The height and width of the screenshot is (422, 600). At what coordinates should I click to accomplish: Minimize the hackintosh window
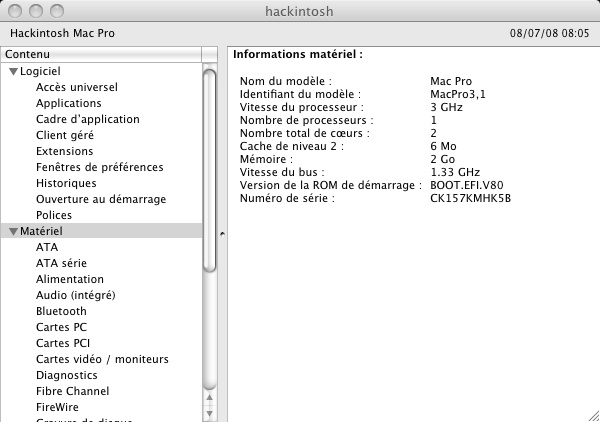click(x=36, y=11)
